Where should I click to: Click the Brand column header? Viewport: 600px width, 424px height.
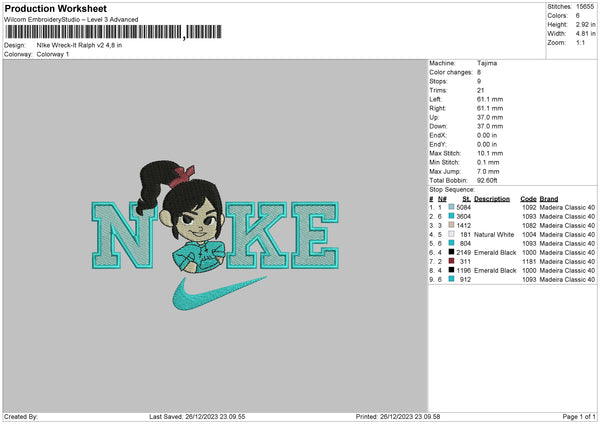tap(549, 199)
